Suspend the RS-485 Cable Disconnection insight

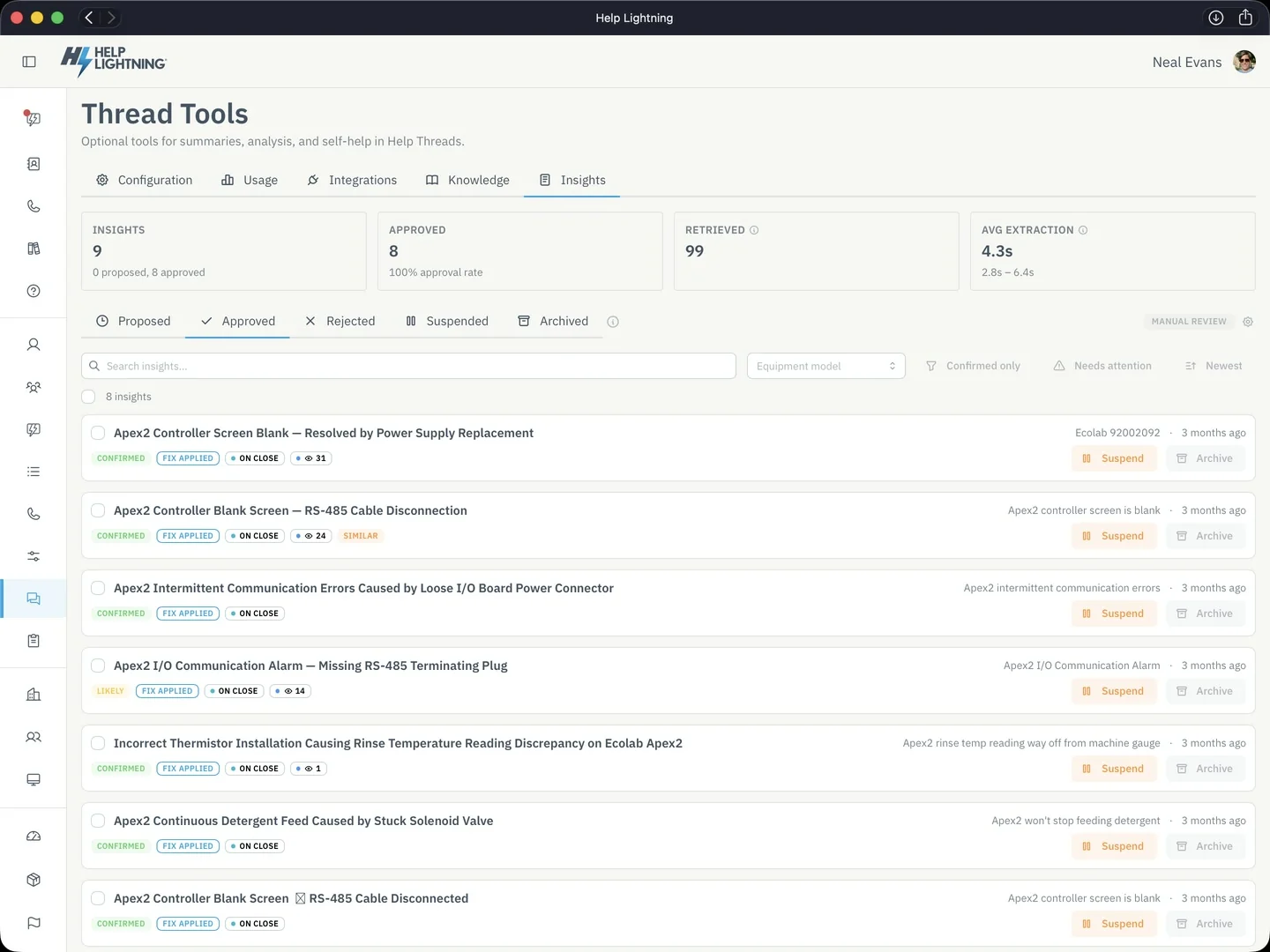click(1114, 536)
